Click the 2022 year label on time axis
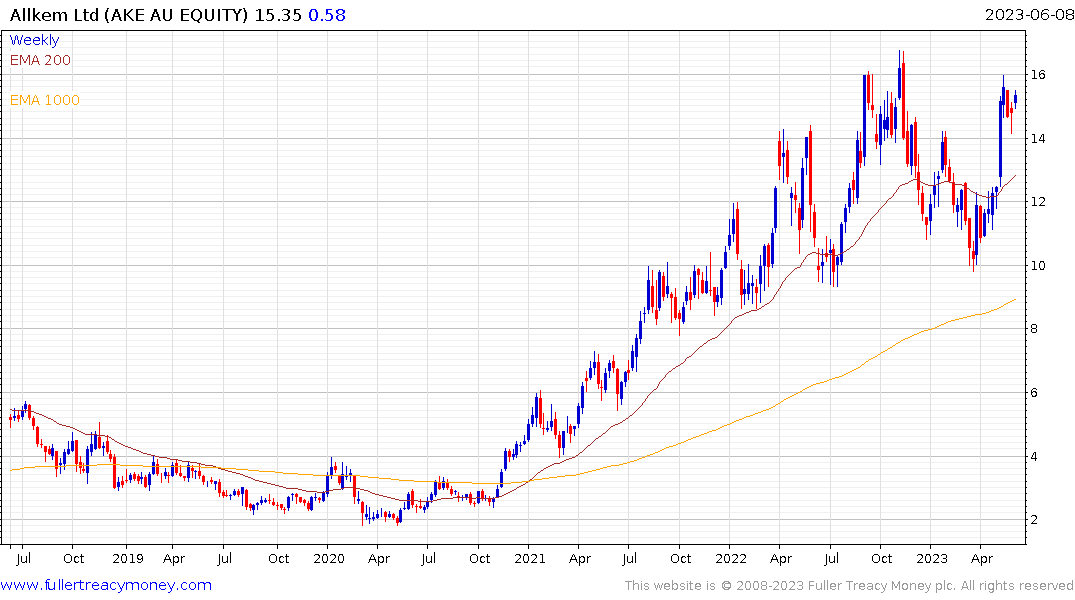Image resolution: width=1075 pixels, height=600 pixels. pos(731,558)
